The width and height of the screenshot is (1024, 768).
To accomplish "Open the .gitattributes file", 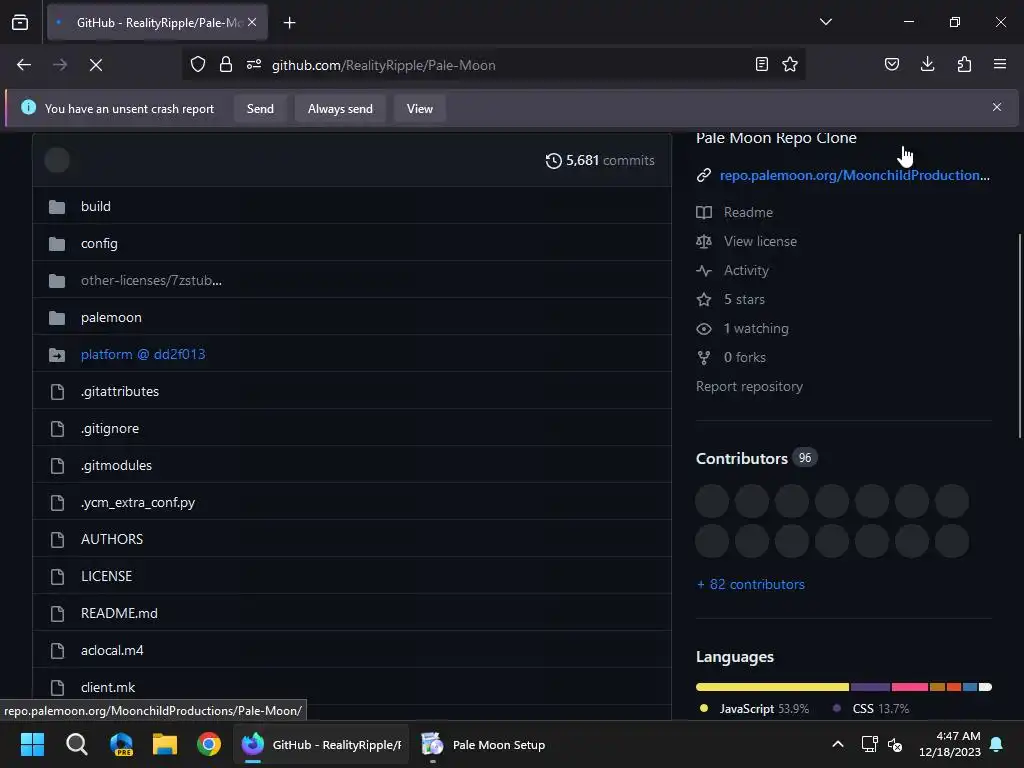I will point(120,392).
